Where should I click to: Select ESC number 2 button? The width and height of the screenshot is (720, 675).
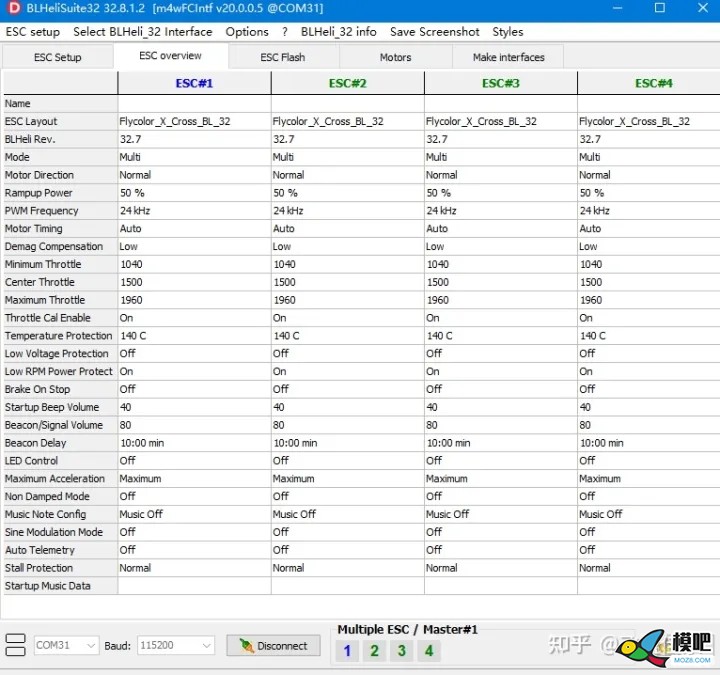374,651
